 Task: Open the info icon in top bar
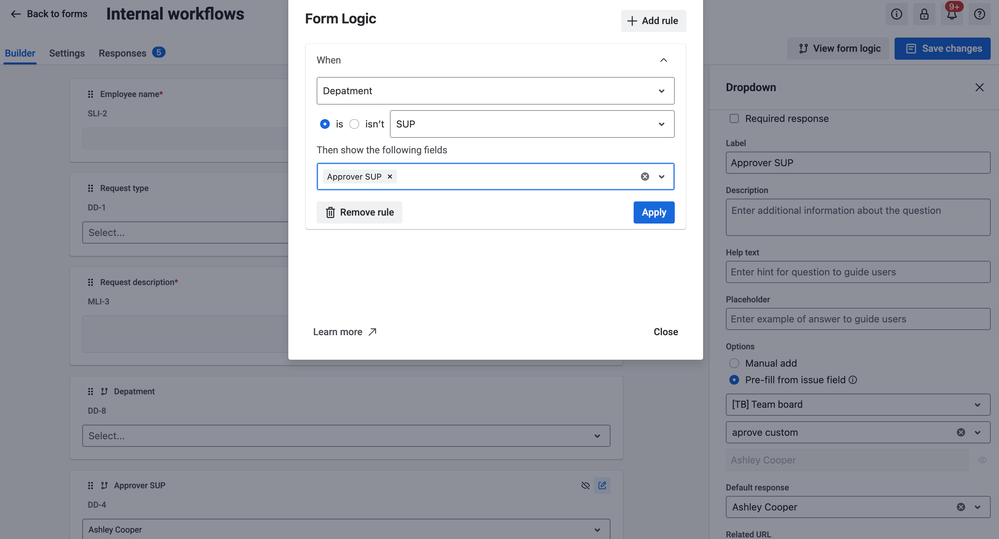896,14
